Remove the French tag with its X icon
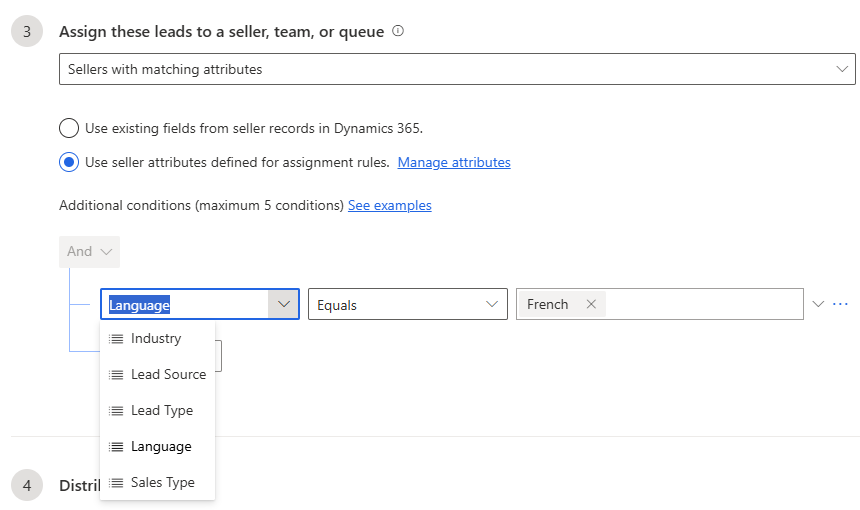 tap(591, 304)
